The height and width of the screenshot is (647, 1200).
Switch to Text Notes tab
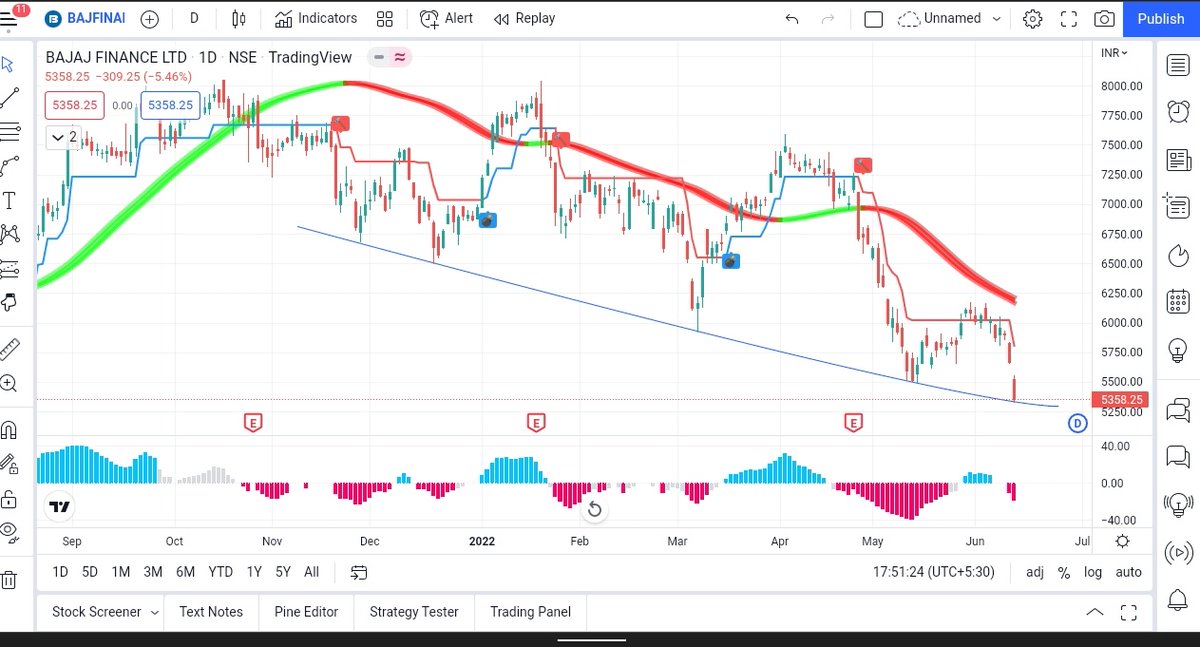(211, 612)
